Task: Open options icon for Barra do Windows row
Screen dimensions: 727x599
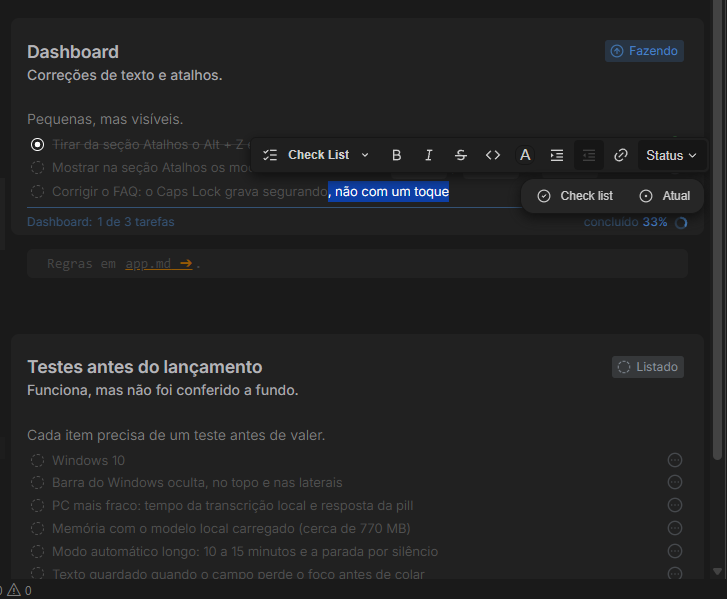Action: (675, 482)
